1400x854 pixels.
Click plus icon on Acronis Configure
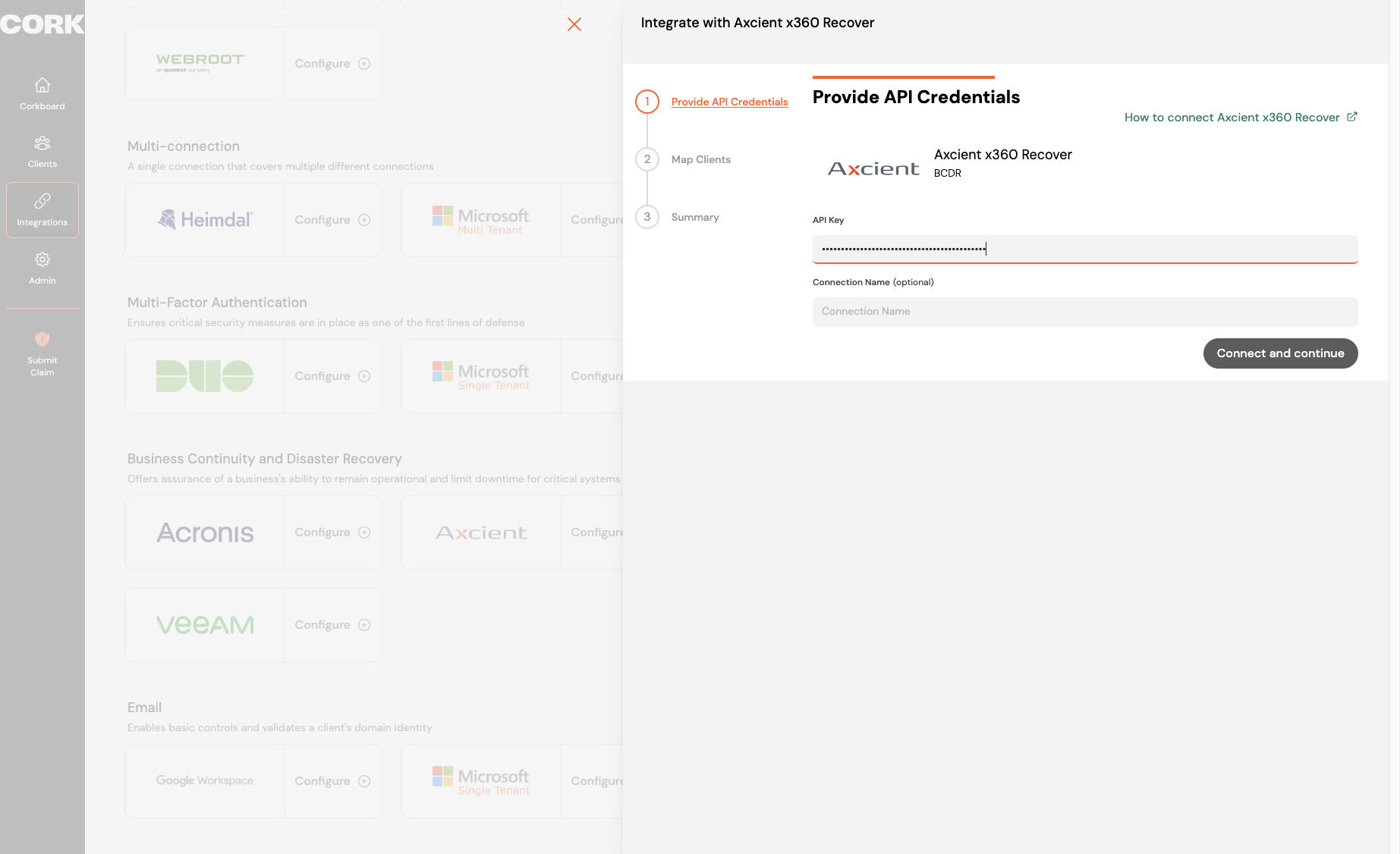[x=364, y=532]
